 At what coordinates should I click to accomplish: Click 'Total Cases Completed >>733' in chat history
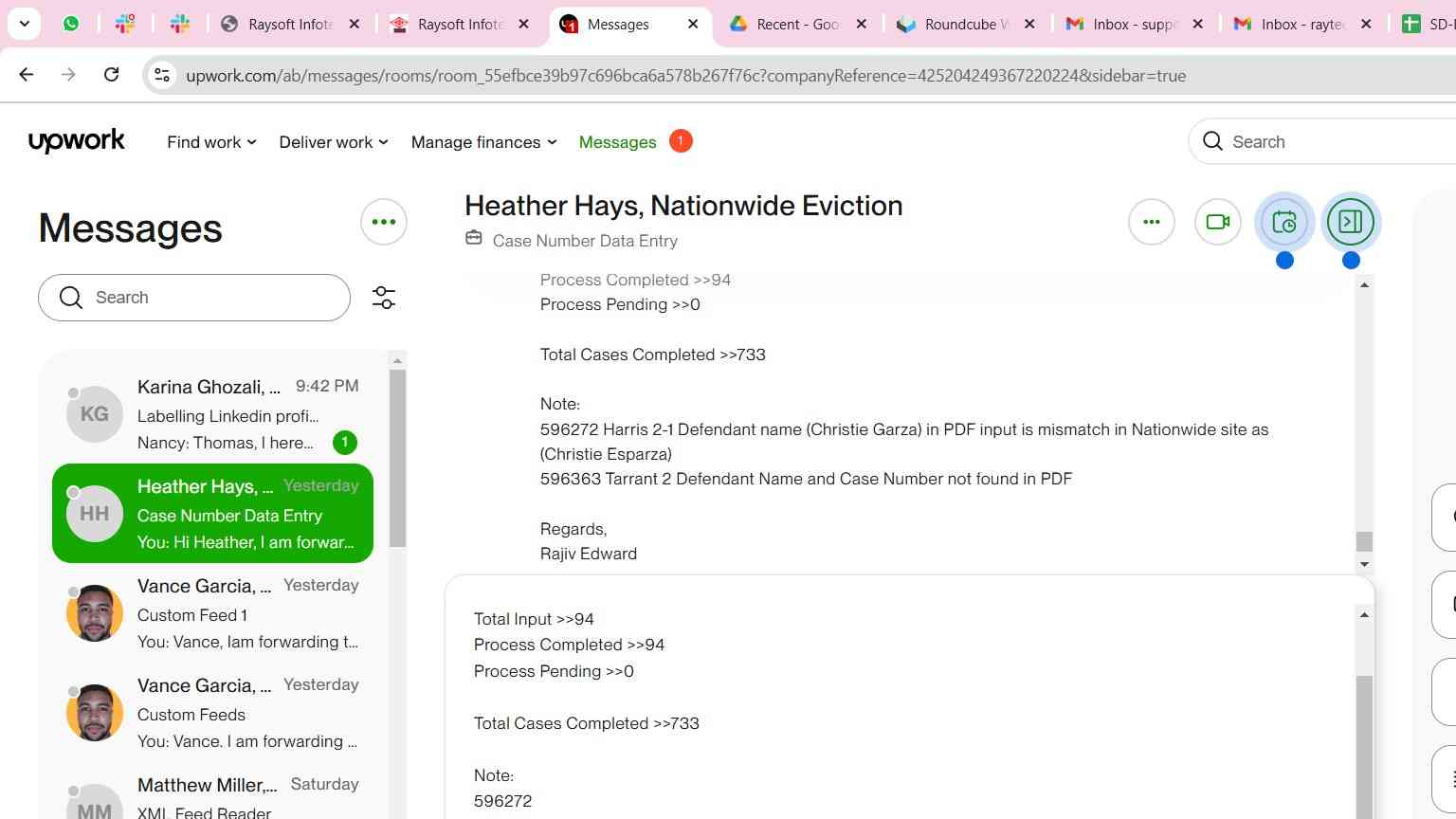click(x=652, y=355)
